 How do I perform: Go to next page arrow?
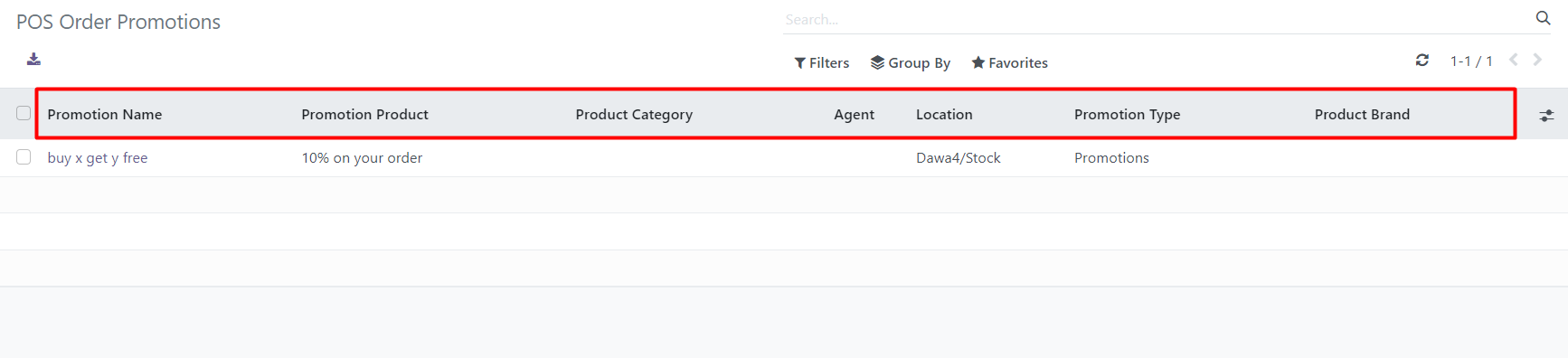[x=1537, y=61]
